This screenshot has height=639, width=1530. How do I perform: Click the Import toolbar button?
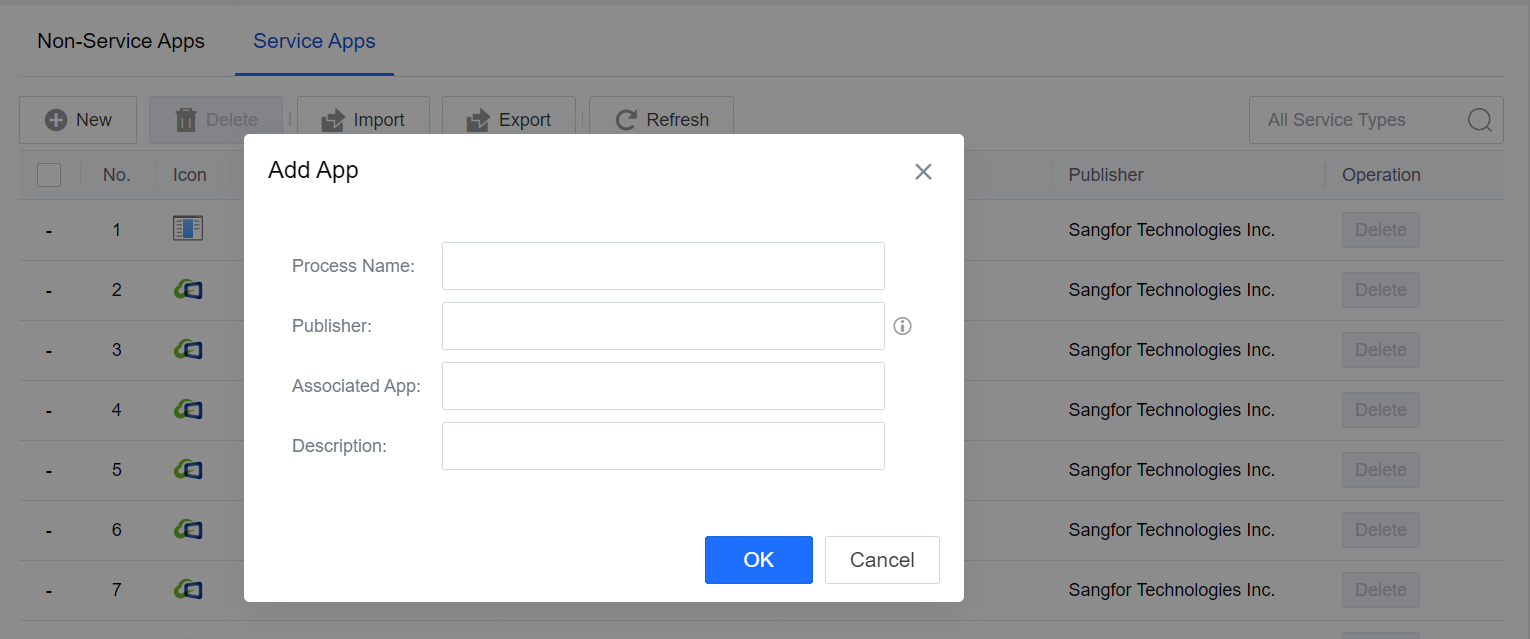pyautogui.click(x=363, y=120)
